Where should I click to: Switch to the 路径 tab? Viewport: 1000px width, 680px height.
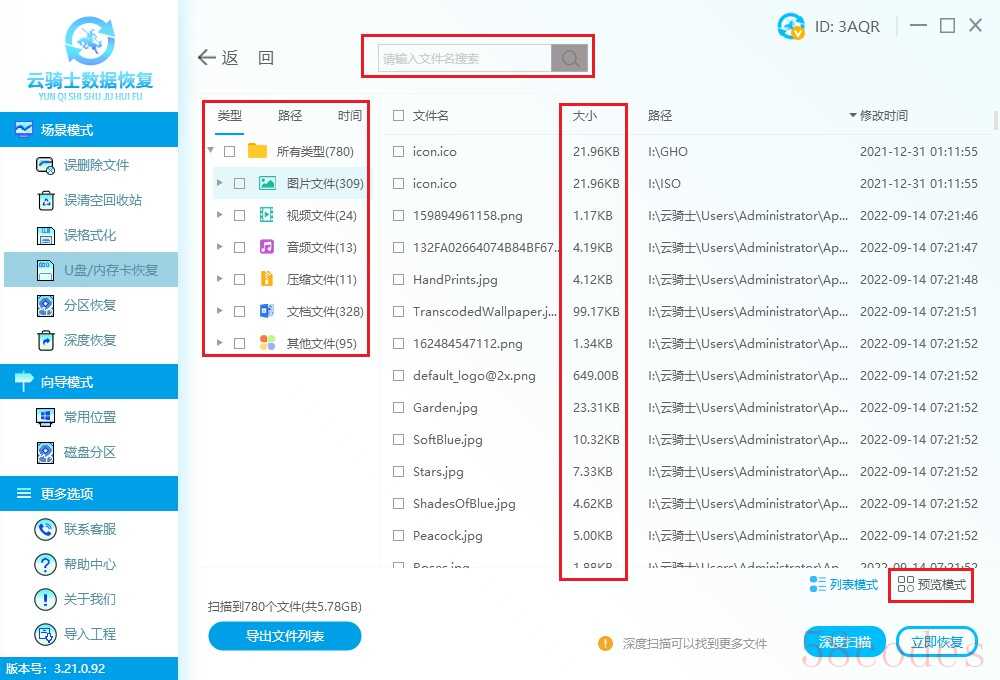click(x=290, y=116)
